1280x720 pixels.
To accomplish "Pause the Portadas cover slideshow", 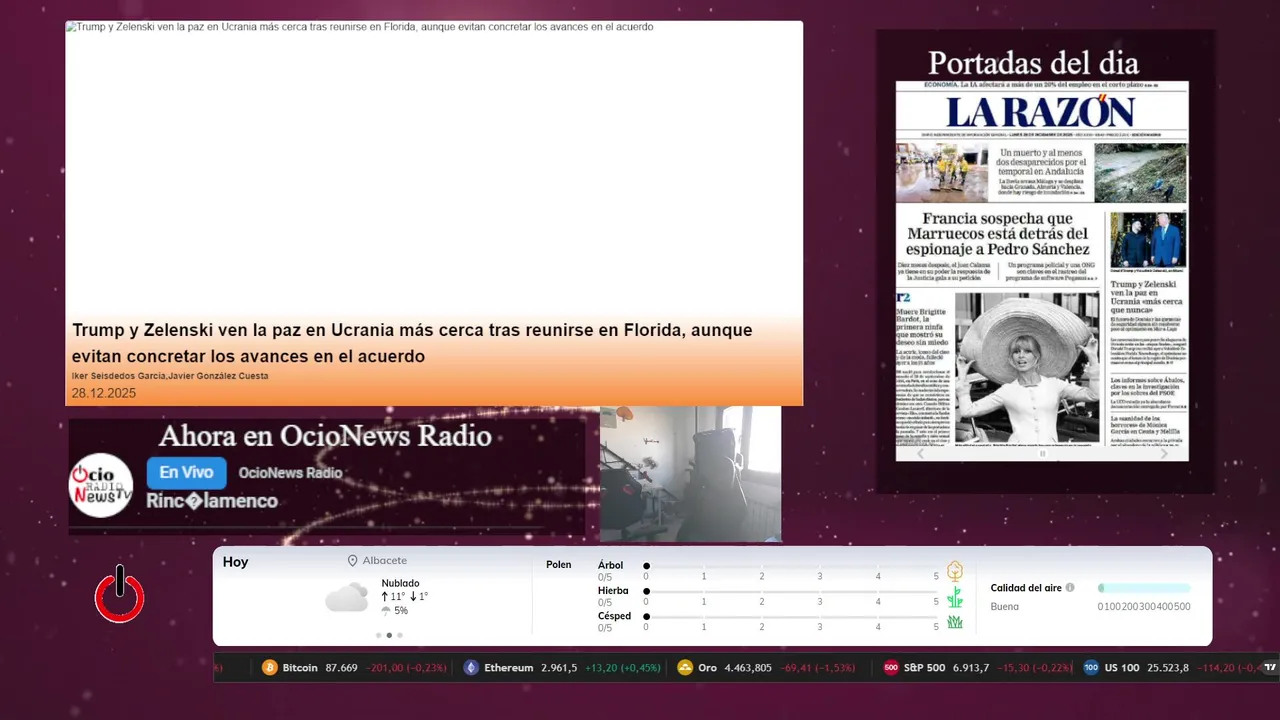I will pyautogui.click(x=1042, y=453).
